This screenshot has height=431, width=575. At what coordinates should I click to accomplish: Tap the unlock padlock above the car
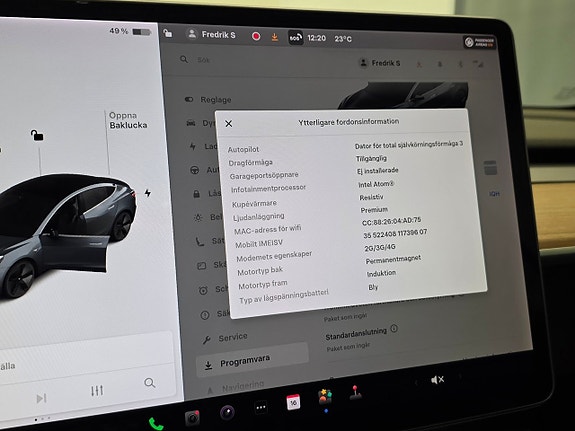coord(37,135)
